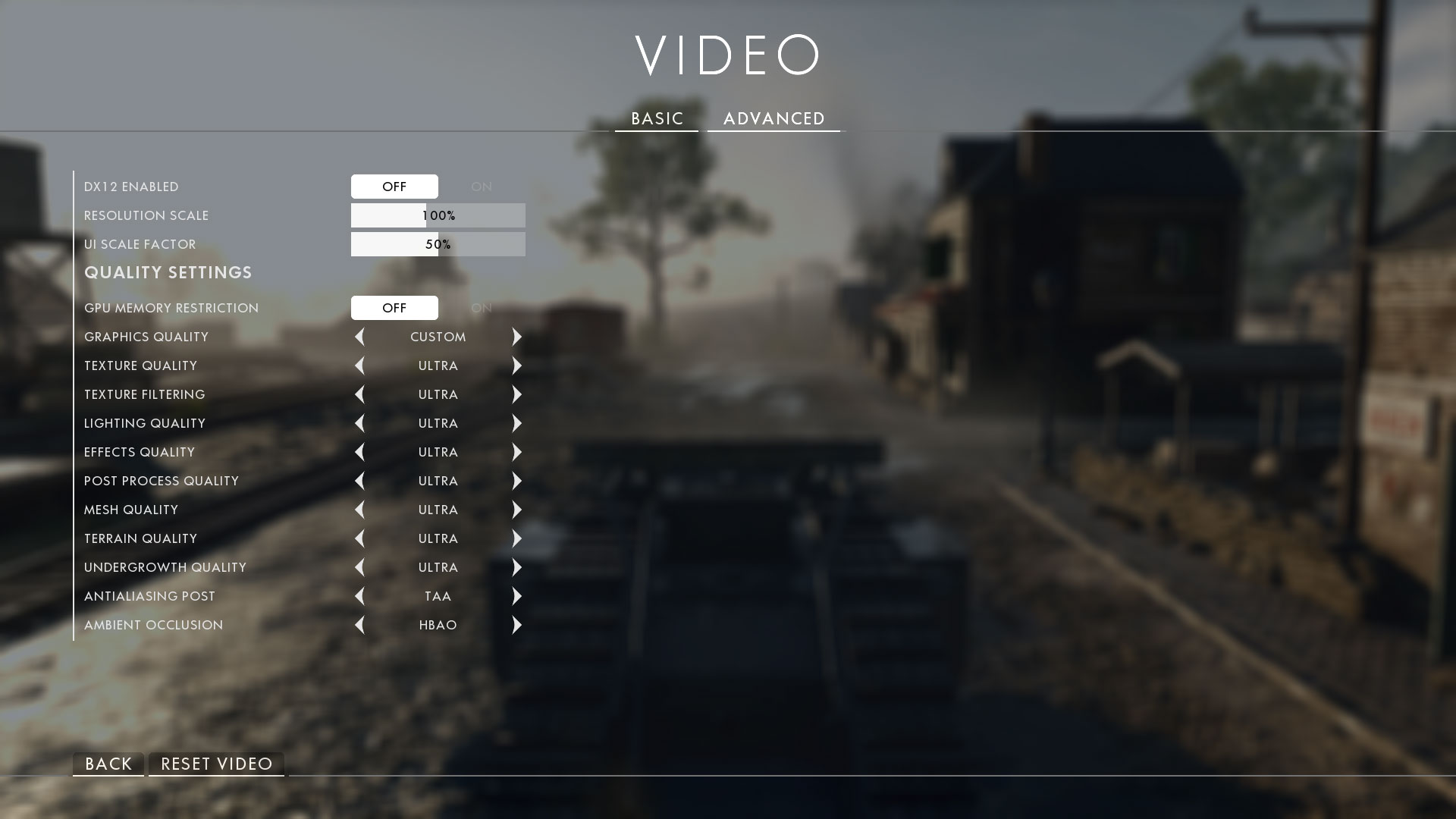The height and width of the screenshot is (819, 1456).
Task: Expand the ADVANCED video settings tab
Action: tap(774, 118)
